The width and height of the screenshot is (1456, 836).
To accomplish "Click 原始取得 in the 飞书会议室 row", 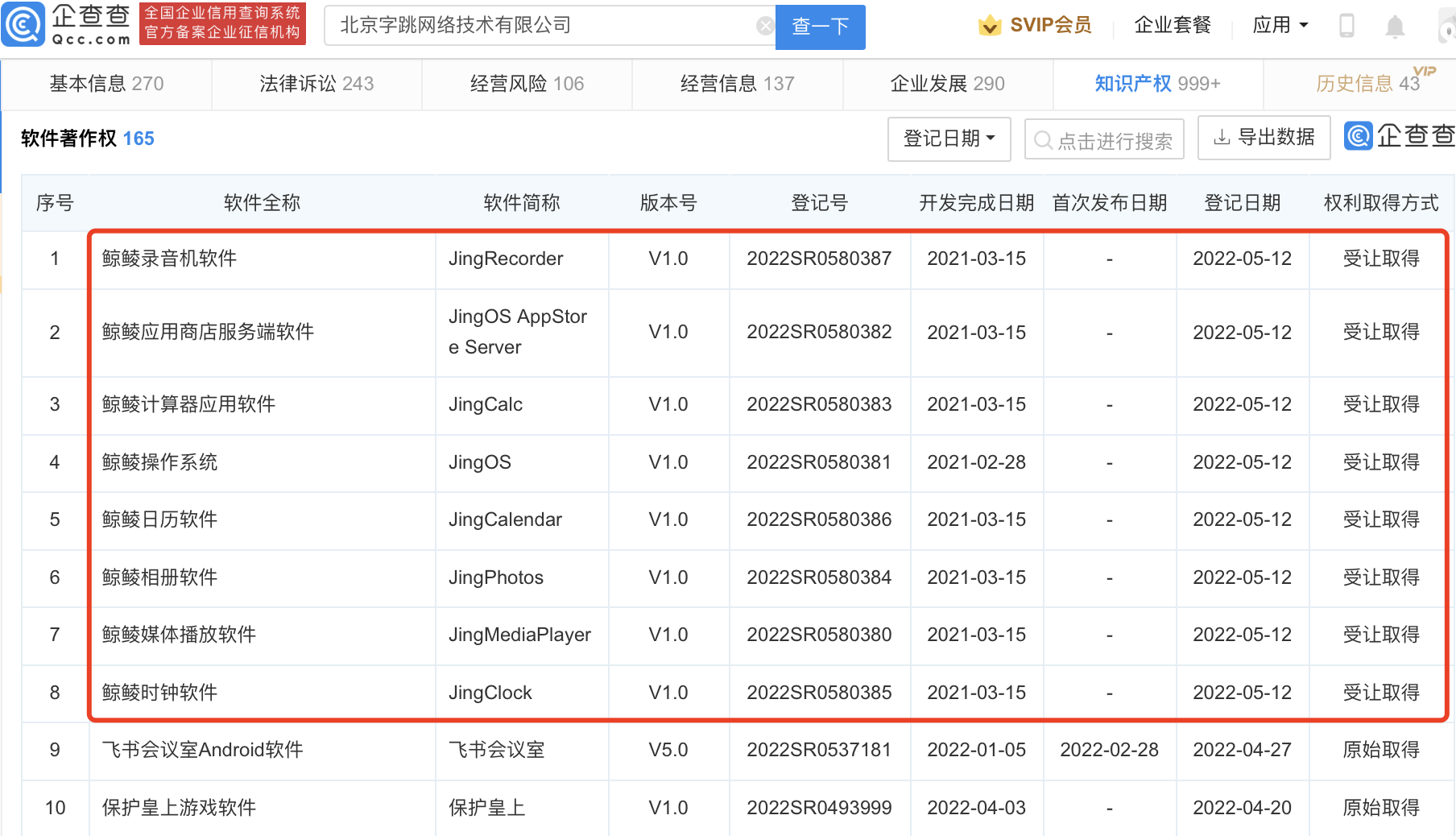I will [1381, 750].
